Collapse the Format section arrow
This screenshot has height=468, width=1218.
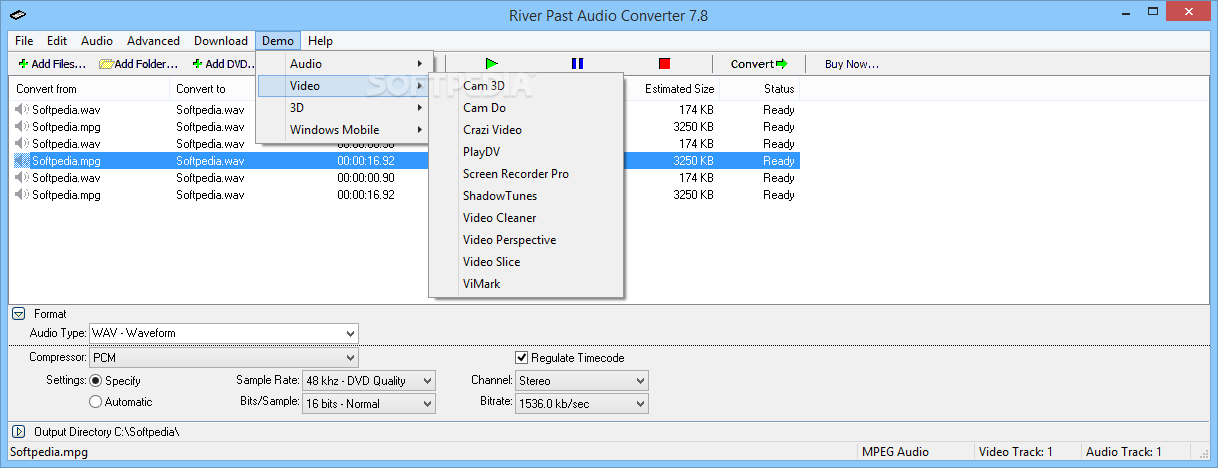pyautogui.click(x=19, y=314)
